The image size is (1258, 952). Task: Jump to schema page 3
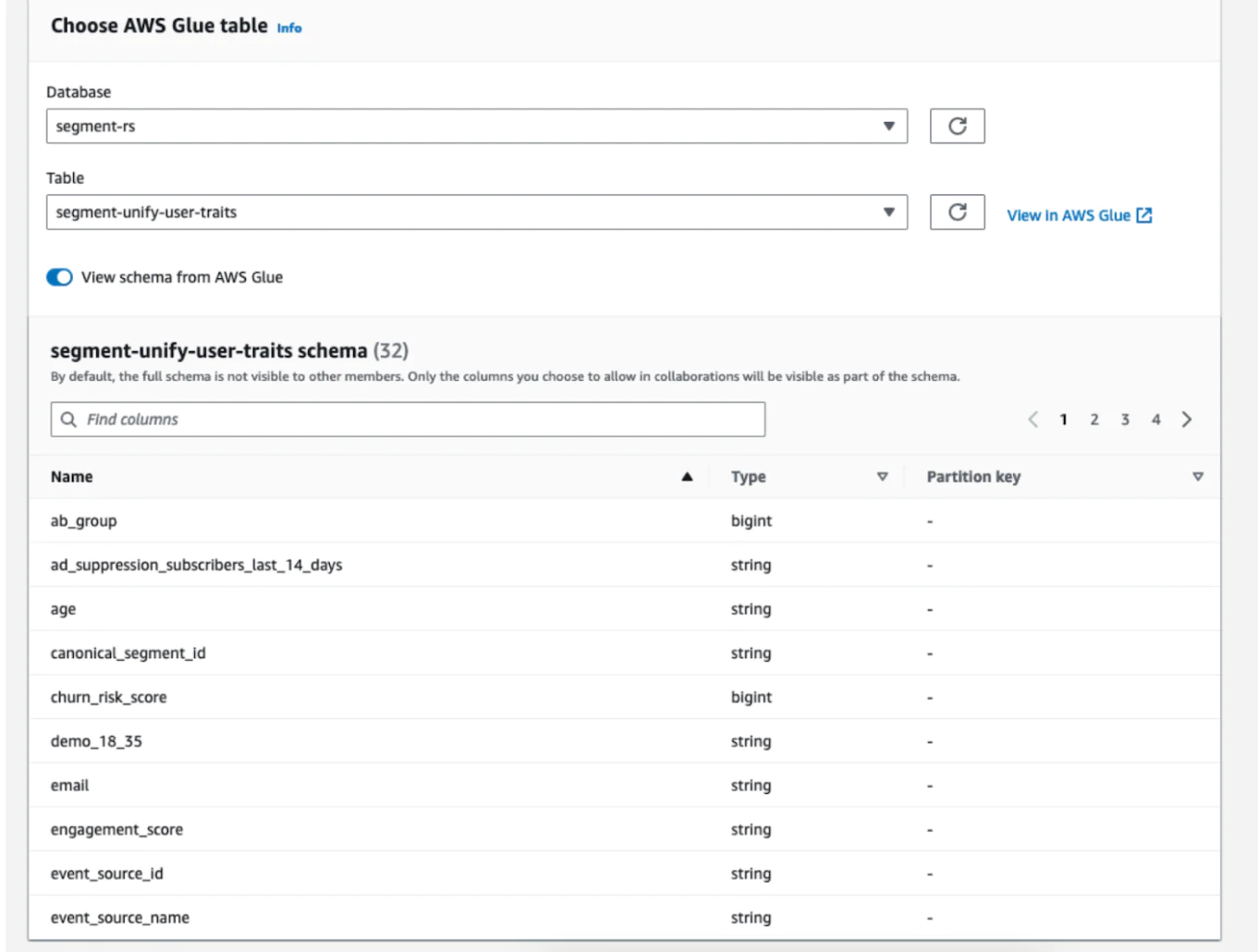[1125, 420]
